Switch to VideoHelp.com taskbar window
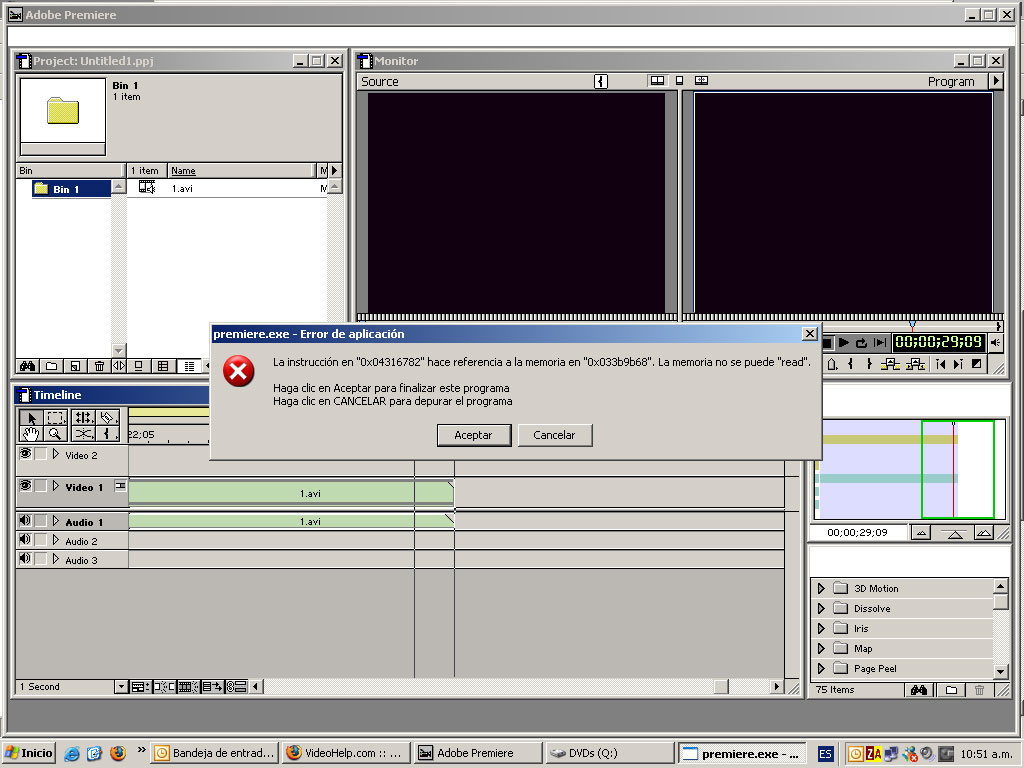Viewport: 1024px width, 768px height. click(x=347, y=753)
